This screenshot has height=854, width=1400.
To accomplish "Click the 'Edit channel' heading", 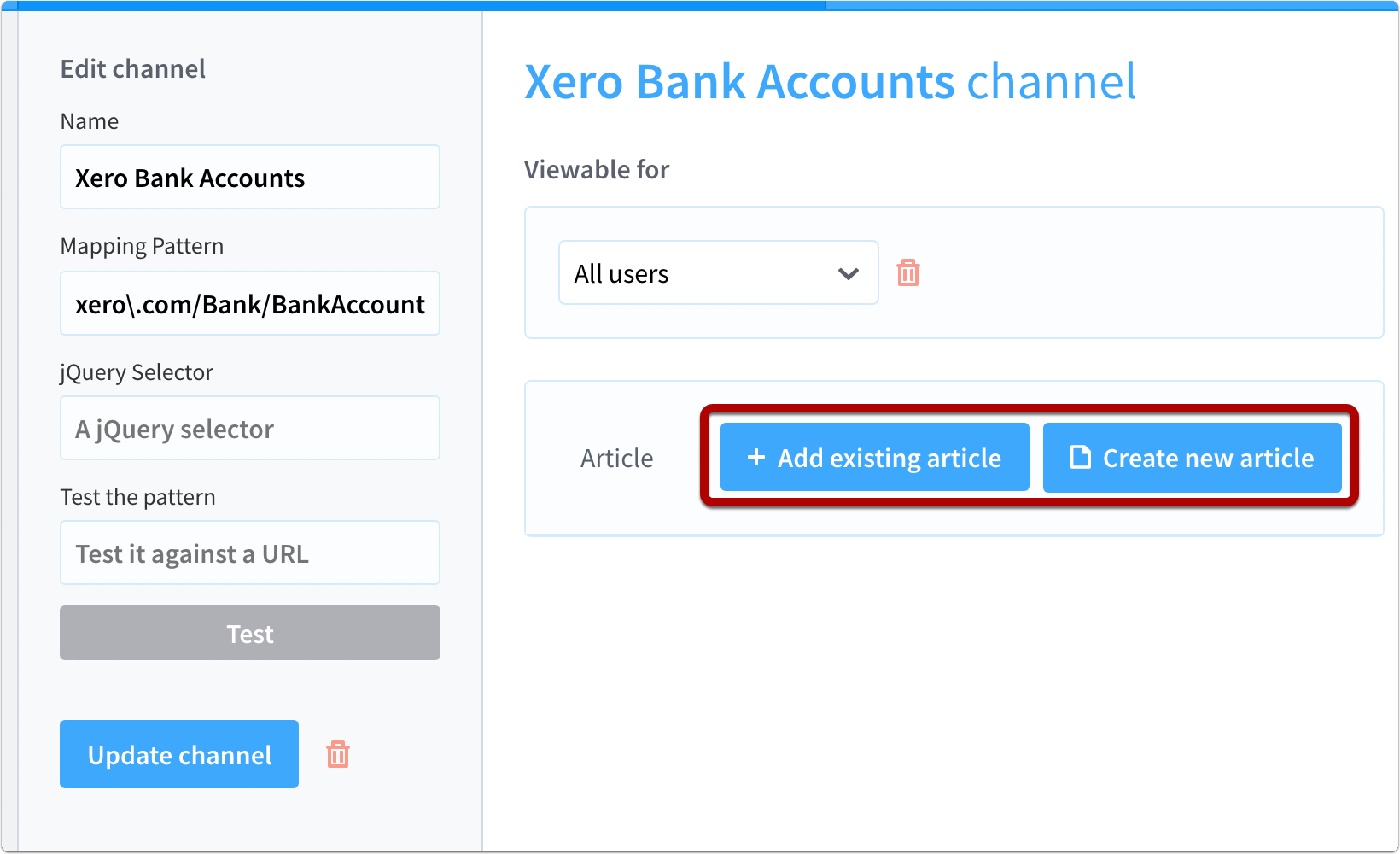I will pos(133,68).
